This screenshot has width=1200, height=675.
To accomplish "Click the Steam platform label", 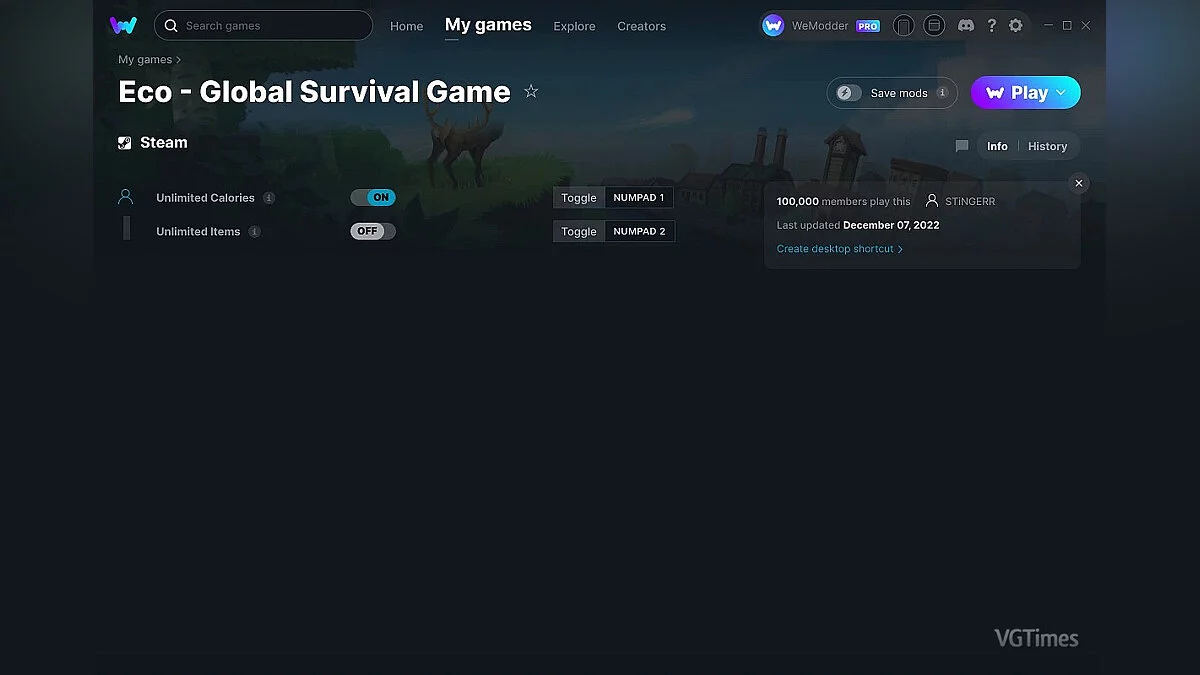I will pos(164,143).
